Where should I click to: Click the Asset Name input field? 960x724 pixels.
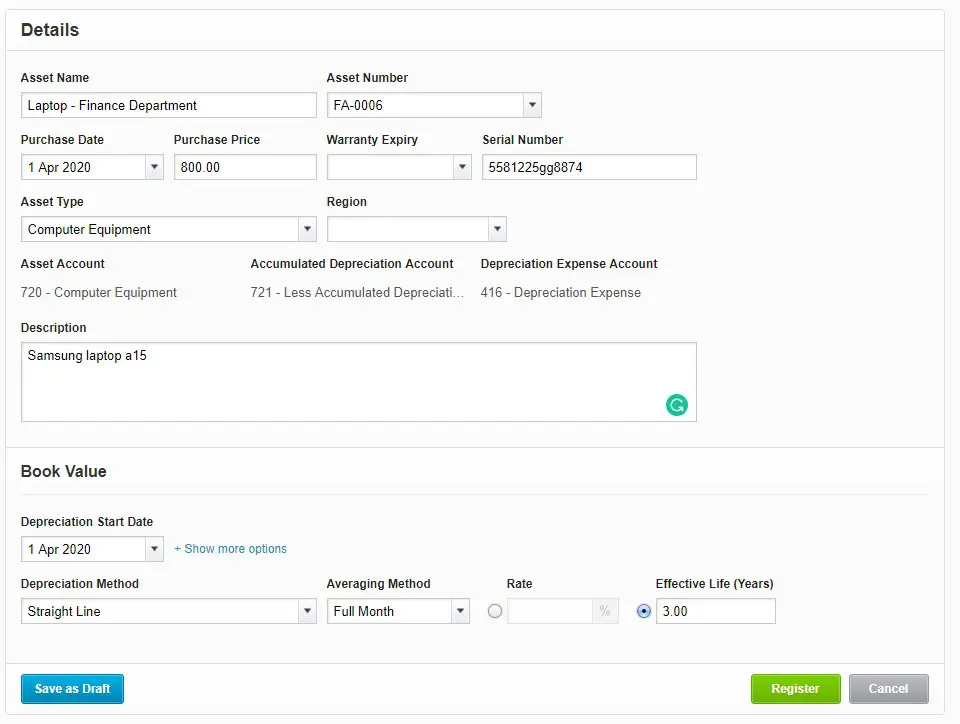pos(168,104)
